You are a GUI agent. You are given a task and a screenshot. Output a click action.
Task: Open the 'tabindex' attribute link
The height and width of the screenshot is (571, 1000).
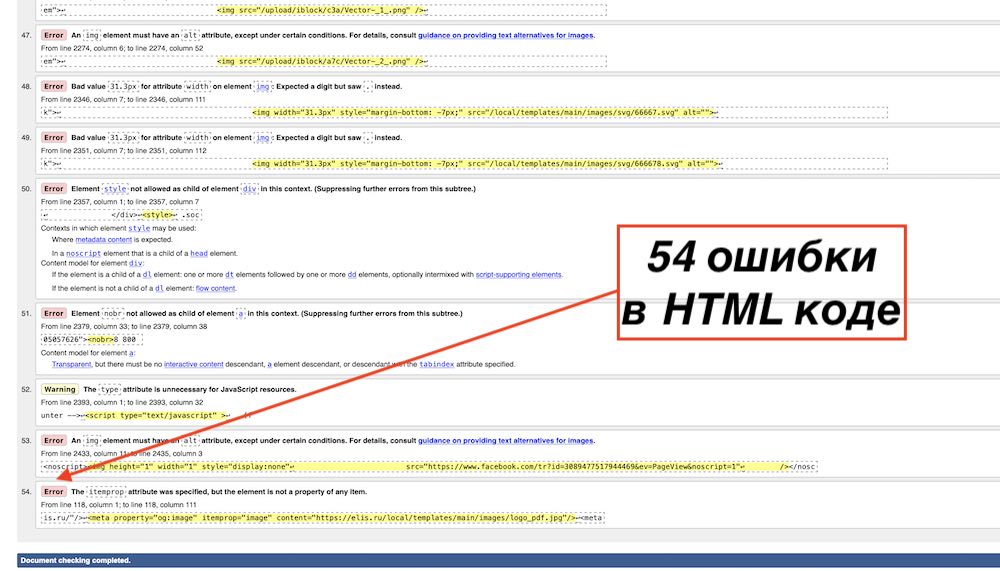pos(436,364)
